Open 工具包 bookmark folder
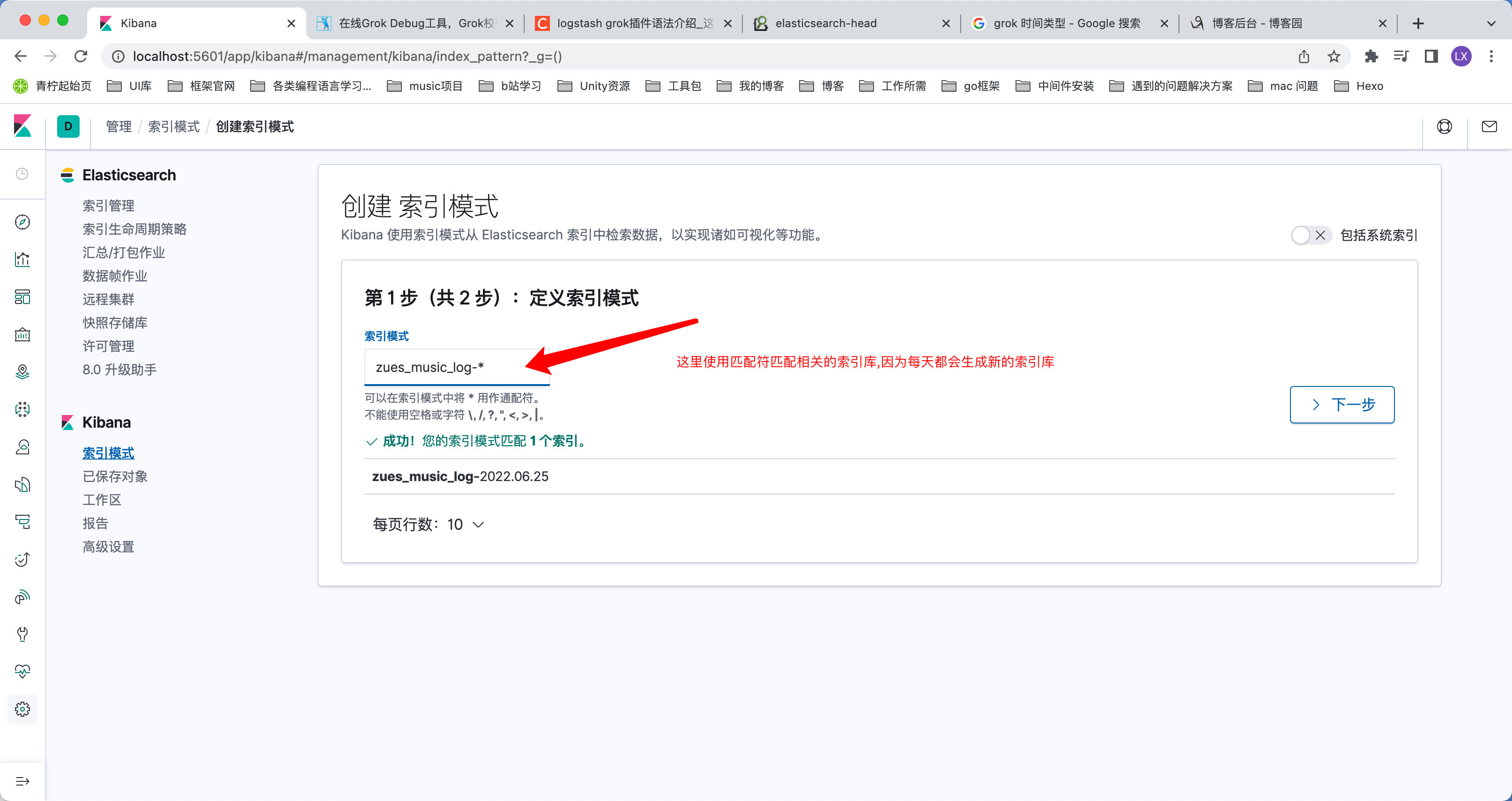Screen dimensions: 1512x801 (x=673, y=86)
